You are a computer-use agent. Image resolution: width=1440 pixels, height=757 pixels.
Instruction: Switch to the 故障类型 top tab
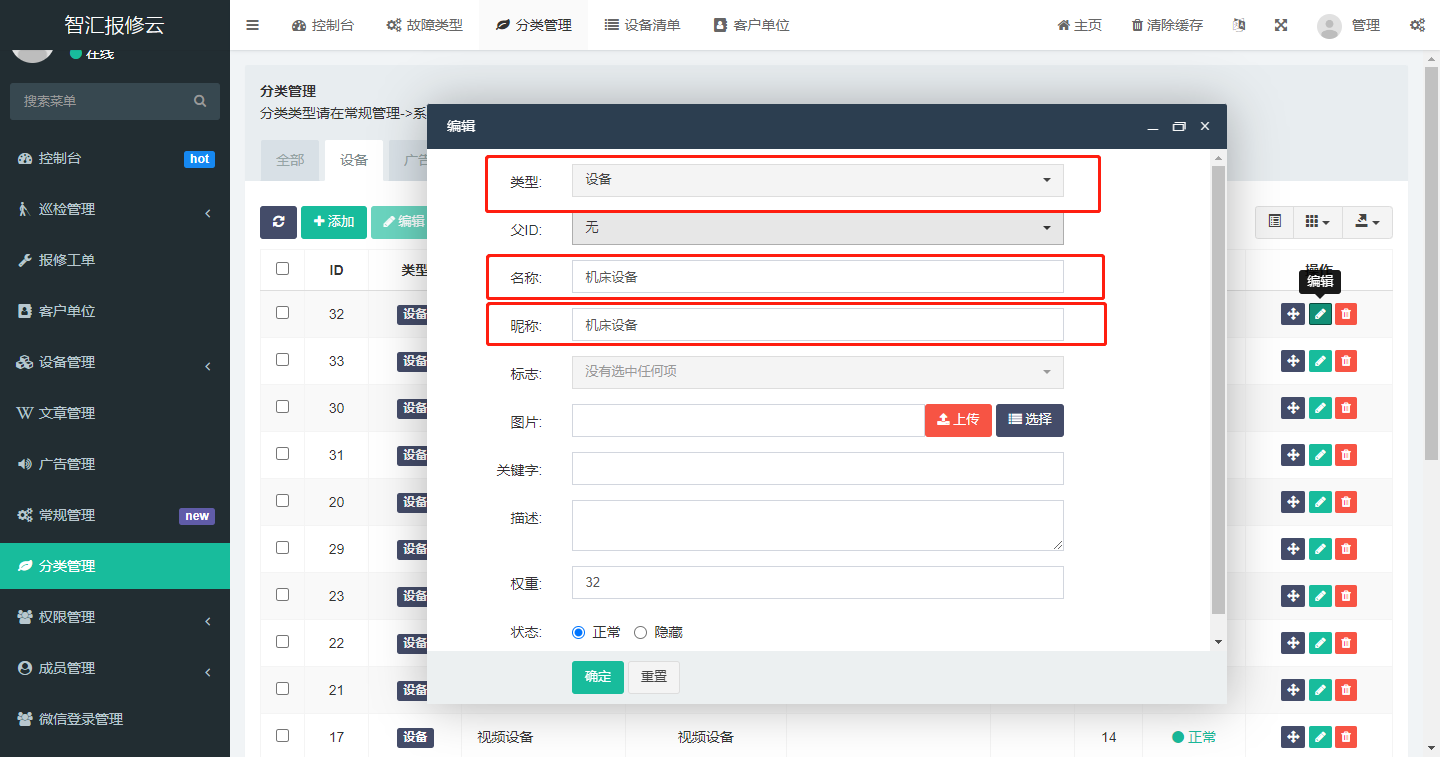424,25
